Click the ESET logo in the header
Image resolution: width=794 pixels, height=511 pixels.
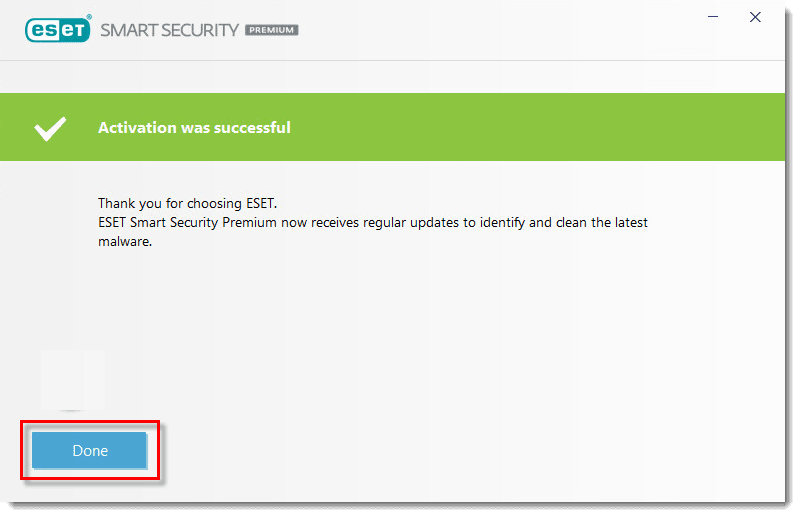coord(57,30)
